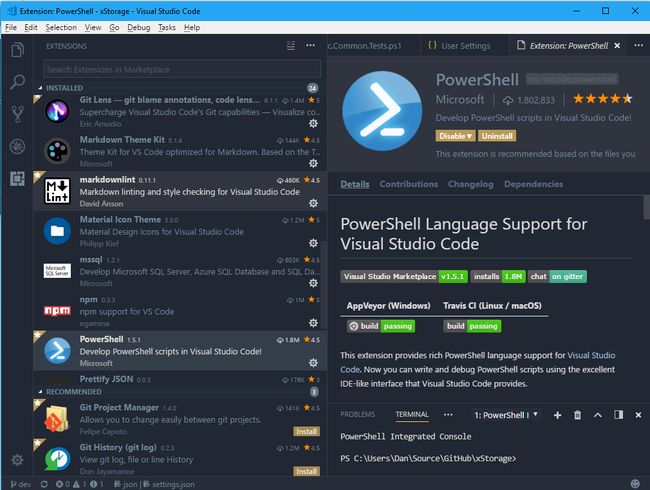The height and width of the screenshot is (490, 650).
Task: Click the AppVeyor build passing badge
Action: [381, 326]
